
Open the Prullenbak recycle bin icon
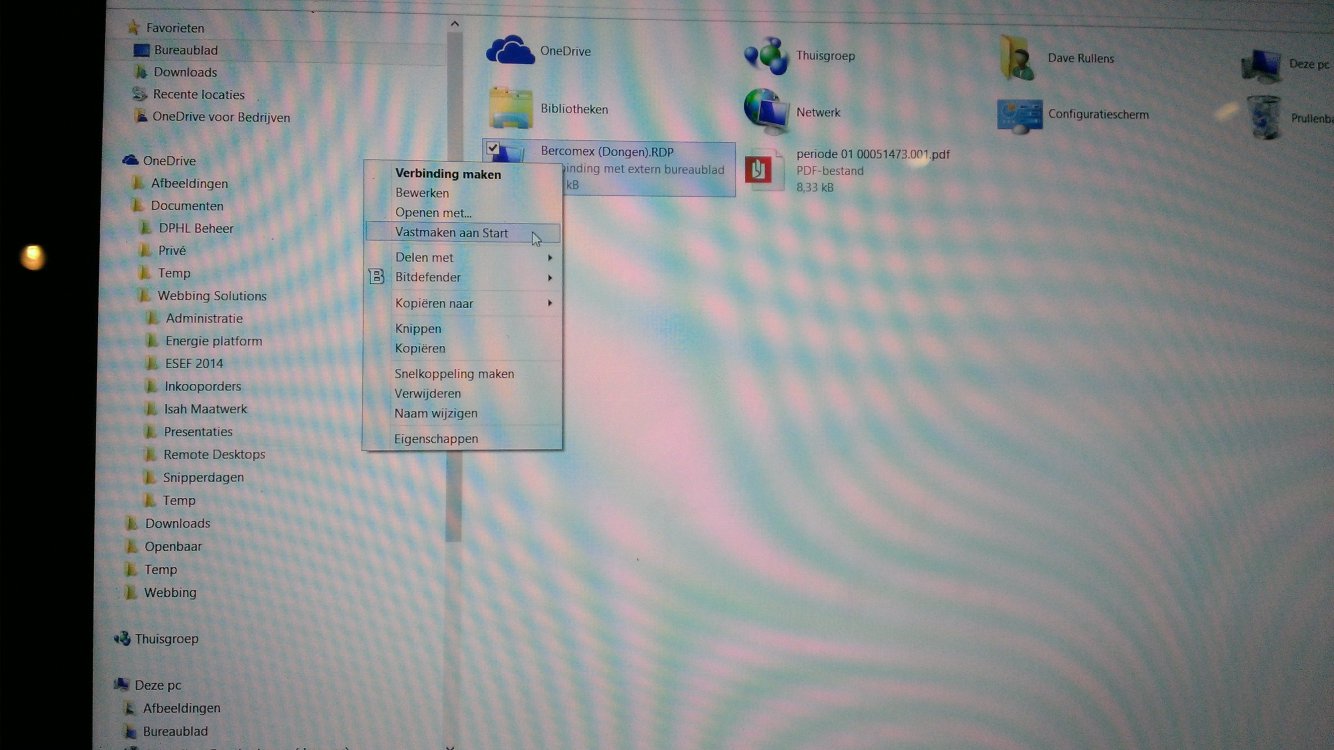click(x=1264, y=117)
